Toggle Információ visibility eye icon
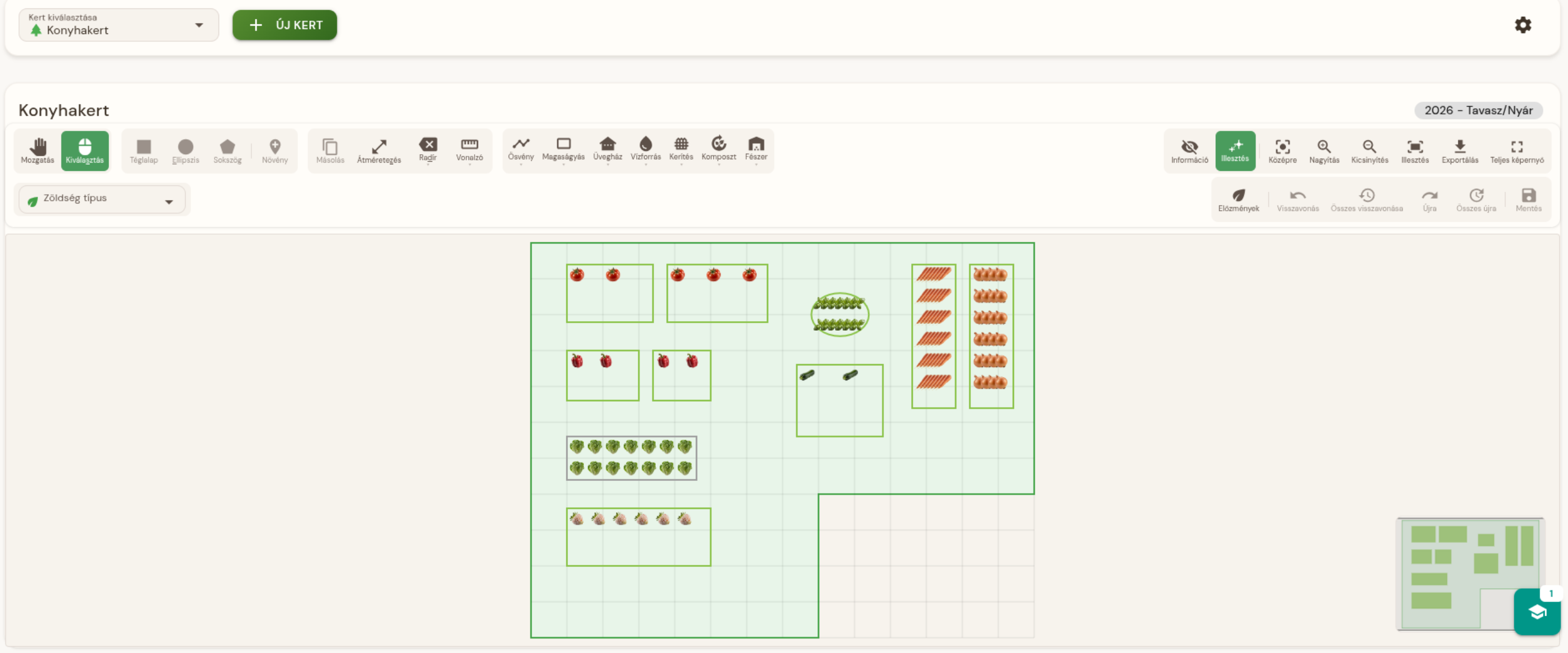The height and width of the screenshot is (653, 1568). click(x=1190, y=150)
